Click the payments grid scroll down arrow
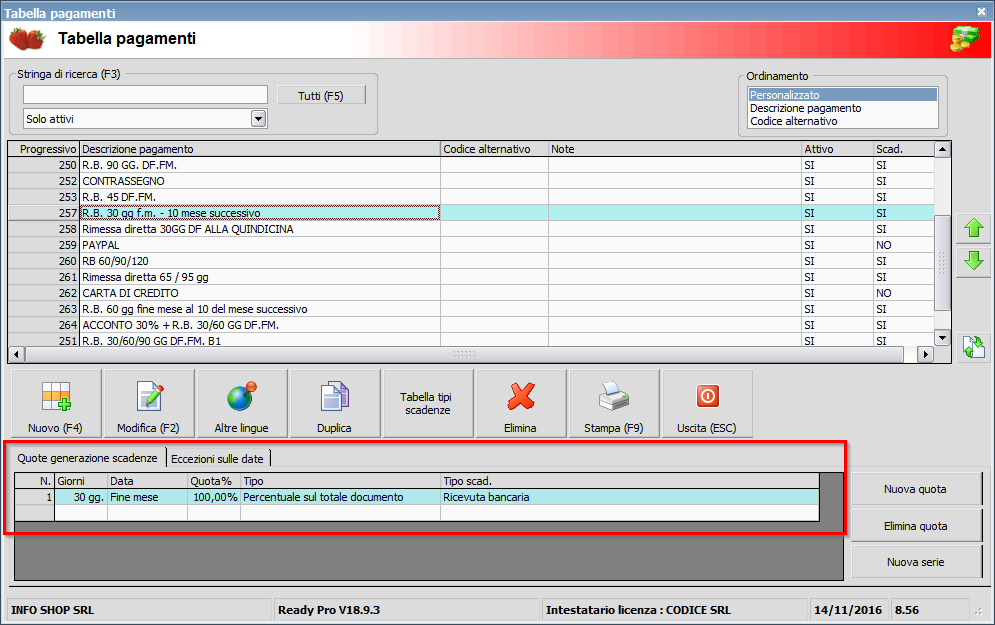This screenshot has width=995, height=625. point(942,338)
